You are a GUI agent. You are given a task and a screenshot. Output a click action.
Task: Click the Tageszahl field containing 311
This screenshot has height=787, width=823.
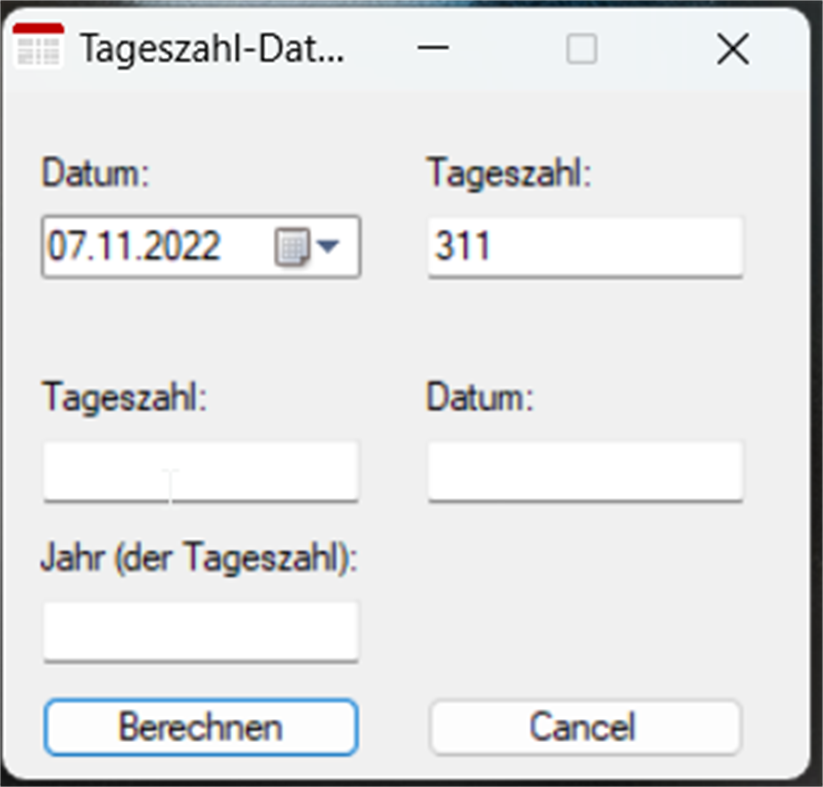(x=585, y=245)
